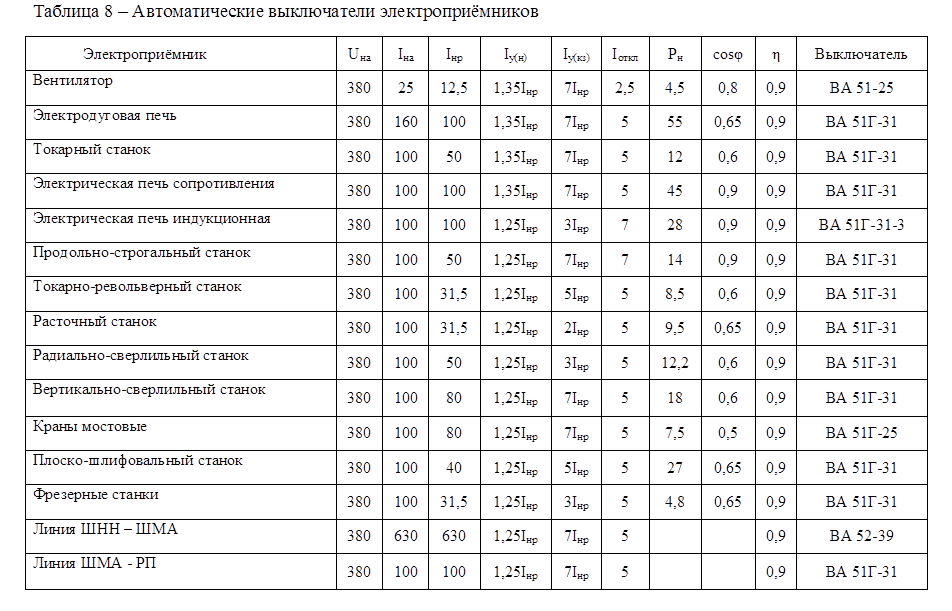Click the «Токарный станок» row label
The width and height of the screenshot is (952, 611).
tap(92, 149)
